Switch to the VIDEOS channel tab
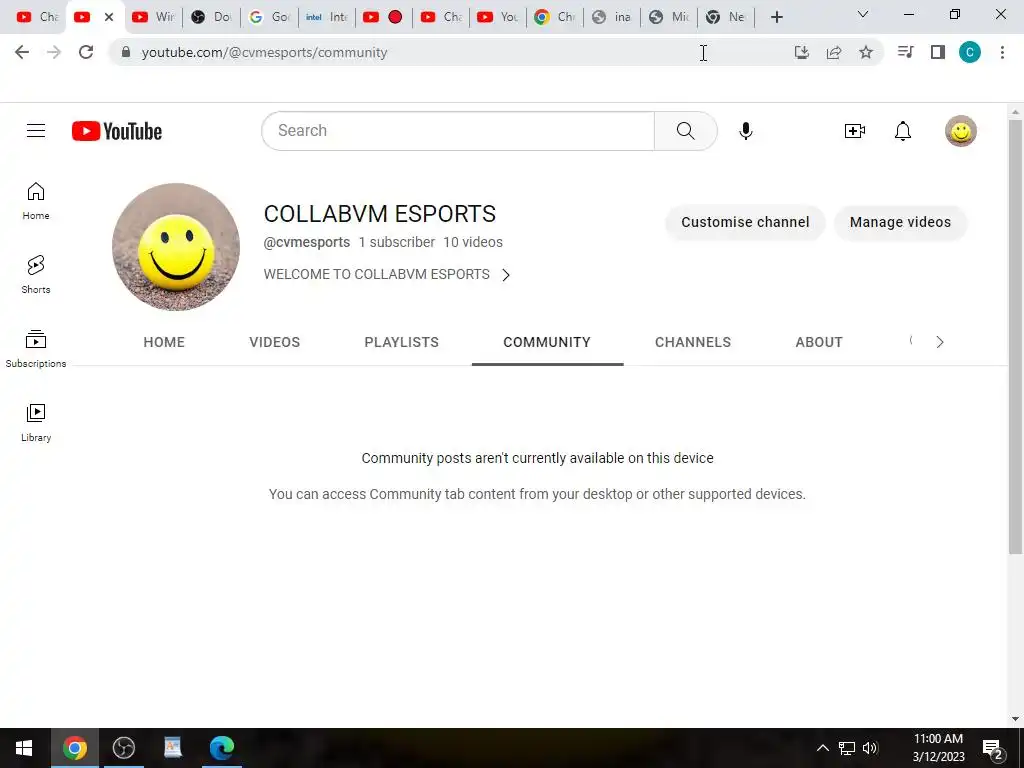This screenshot has height=768, width=1024. [274, 342]
